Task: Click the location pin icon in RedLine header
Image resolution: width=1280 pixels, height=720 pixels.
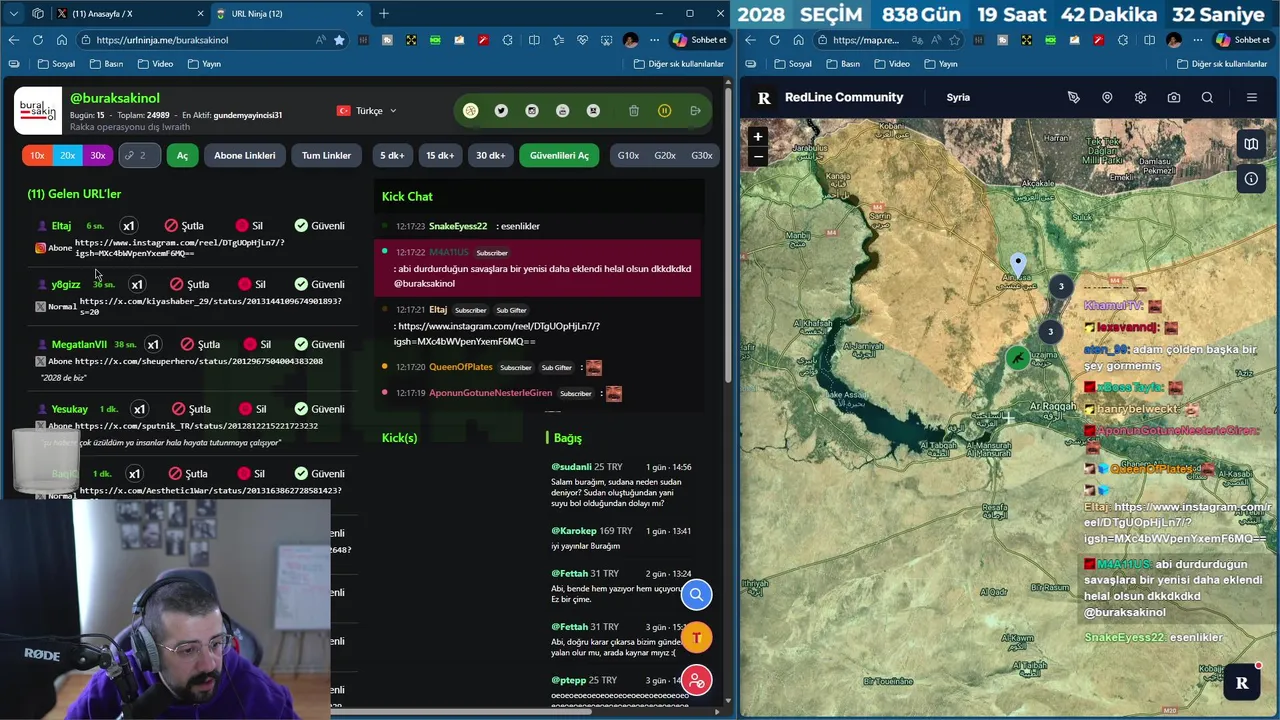Action: (1107, 97)
